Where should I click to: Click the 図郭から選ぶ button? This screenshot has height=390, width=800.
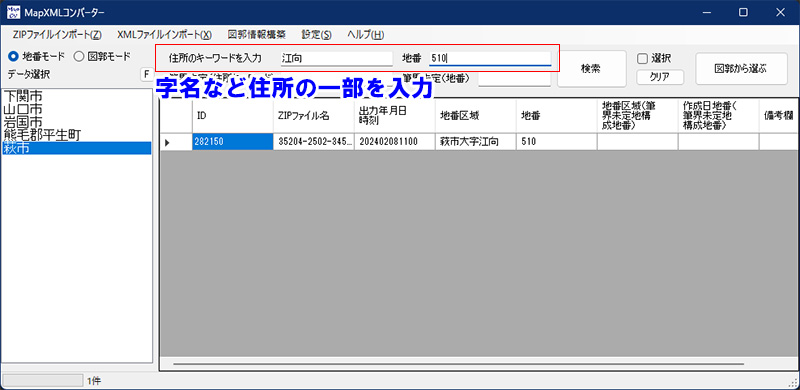741,68
